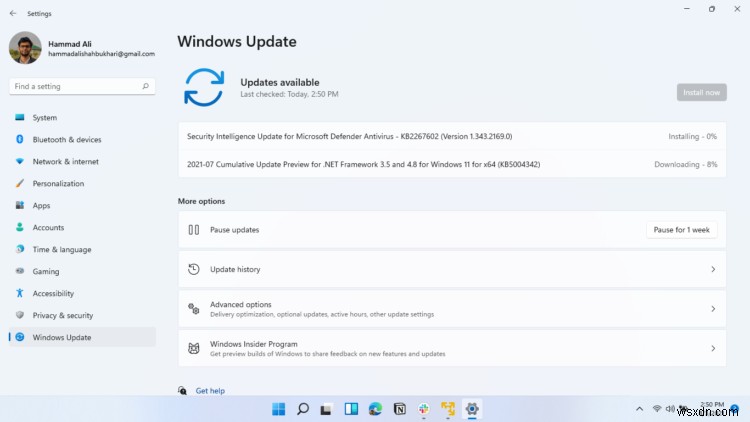The height and width of the screenshot is (422, 750).
Task: Click the Accessibility person icon
Action: 20,293
